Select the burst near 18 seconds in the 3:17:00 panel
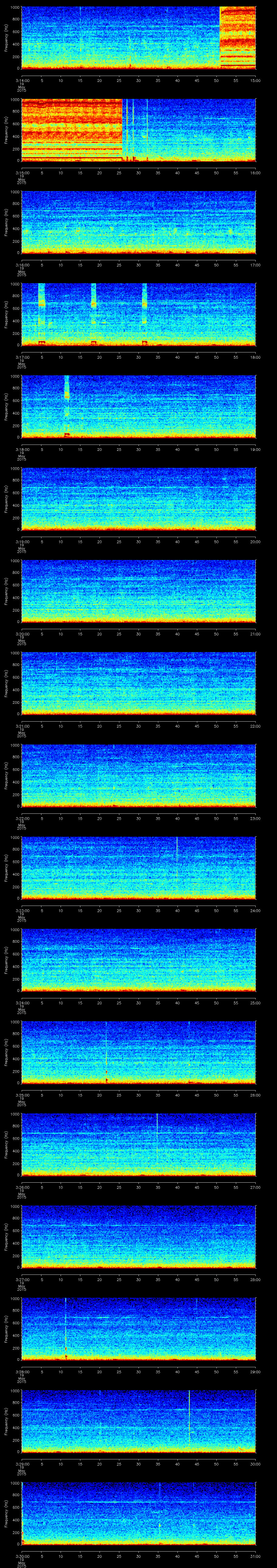The image size is (277, 1568). 94,315
